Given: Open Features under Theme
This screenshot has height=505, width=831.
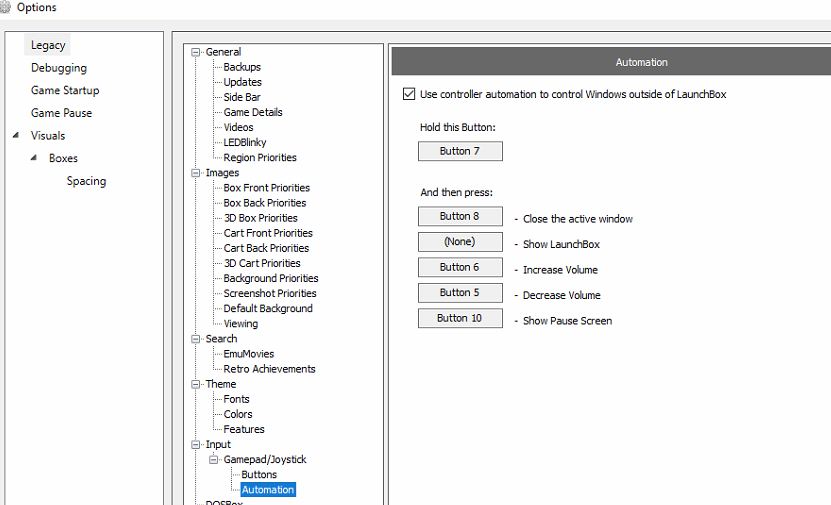Looking at the screenshot, I should click(x=244, y=429).
